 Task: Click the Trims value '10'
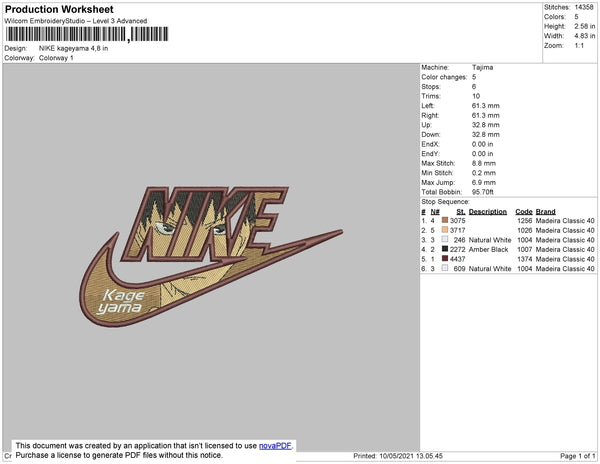(476, 96)
